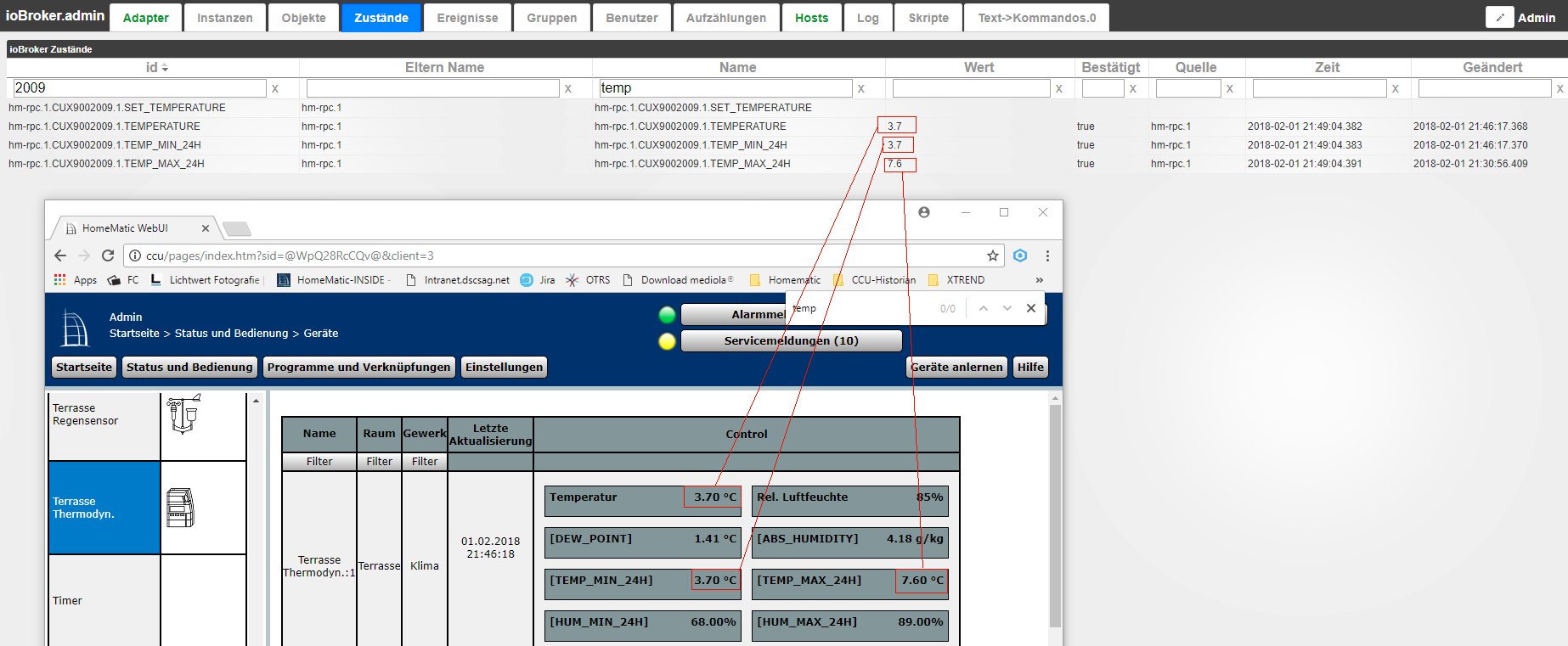Open the Download mediola bookmark
This screenshot has width=1568, height=646.
pos(678,280)
